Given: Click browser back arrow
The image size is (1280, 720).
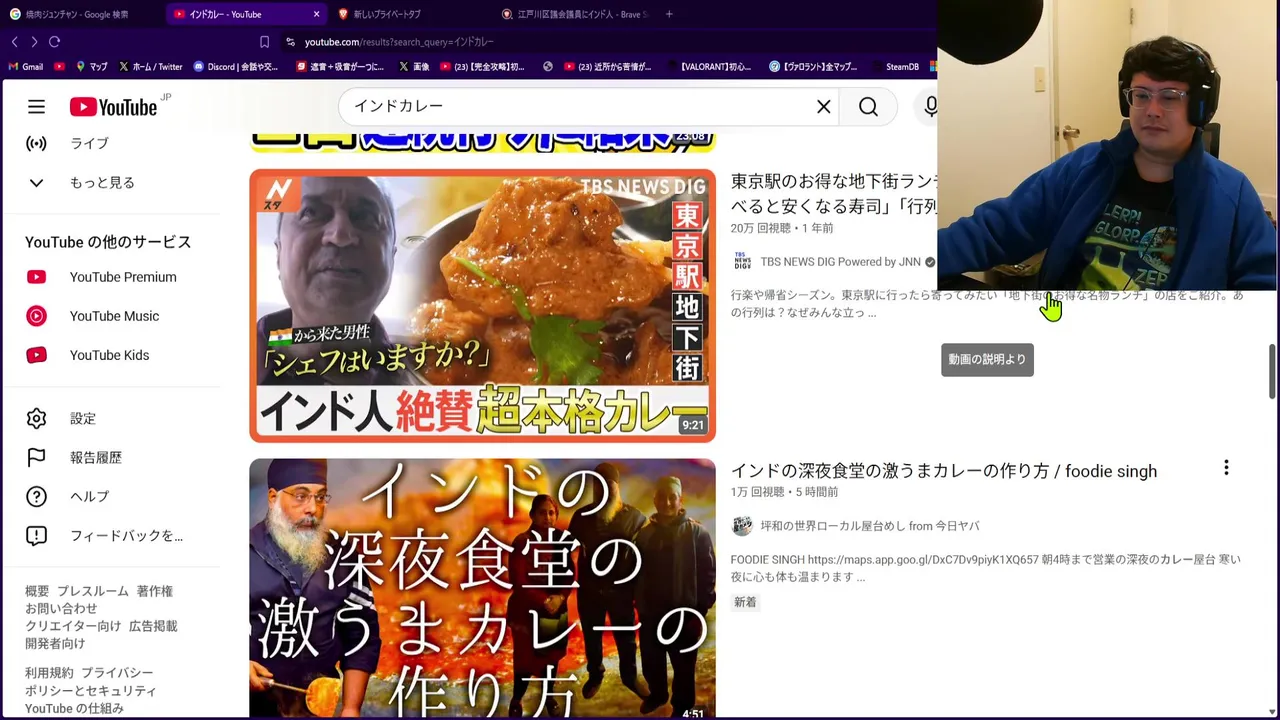Looking at the screenshot, I should pyautogui.click(x=14, y=41).
